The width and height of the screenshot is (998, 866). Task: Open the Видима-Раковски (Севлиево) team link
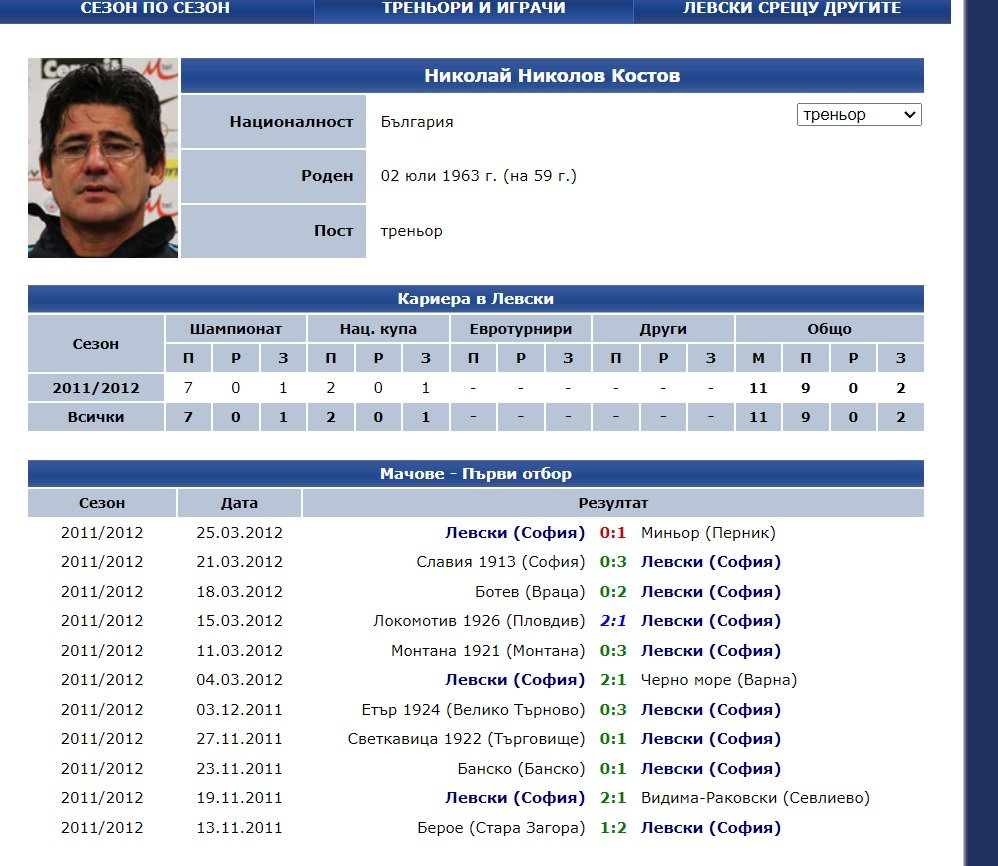point(755,798)
